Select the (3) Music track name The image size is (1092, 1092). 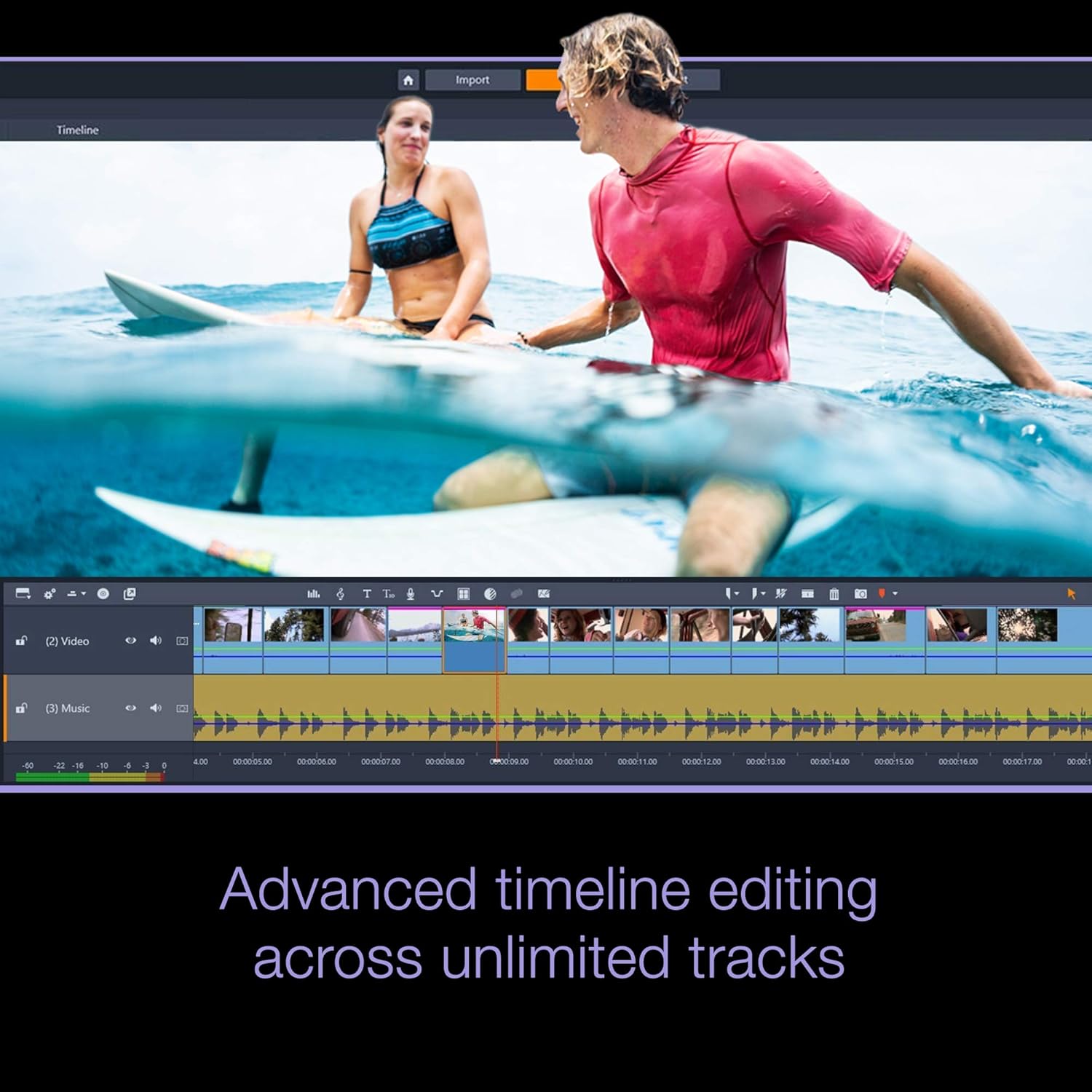point(68,708)
